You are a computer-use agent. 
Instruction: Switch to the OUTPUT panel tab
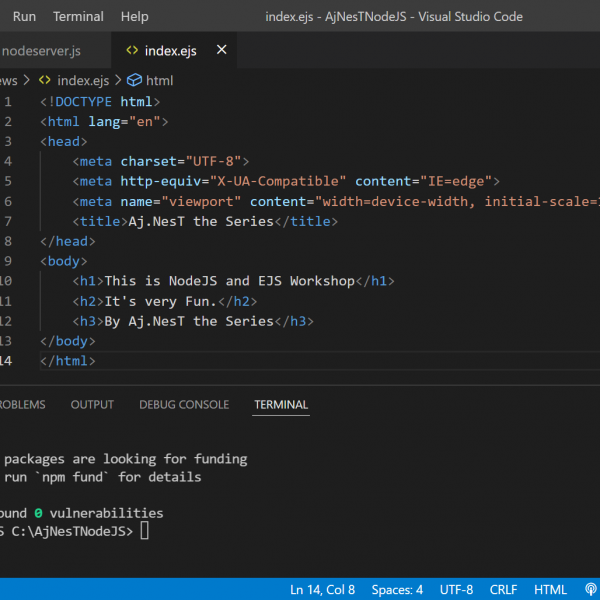click(92, 404)
